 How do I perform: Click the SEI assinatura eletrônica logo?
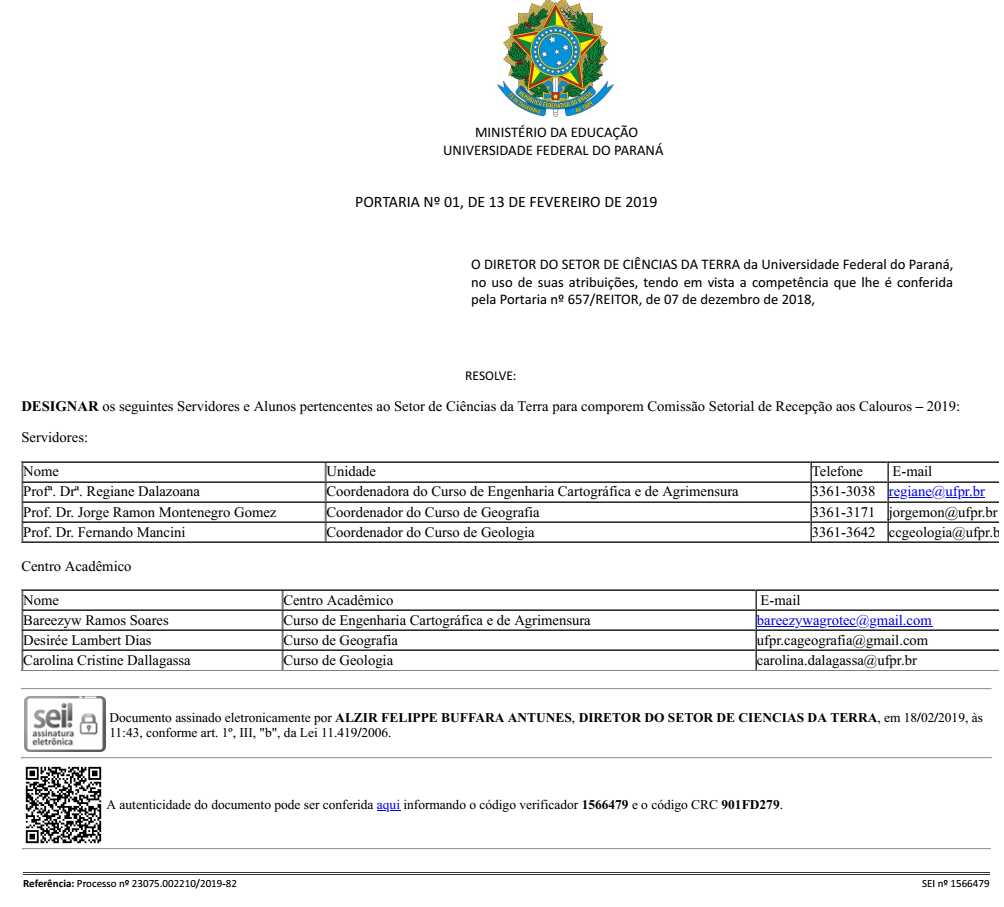[65, 724]
